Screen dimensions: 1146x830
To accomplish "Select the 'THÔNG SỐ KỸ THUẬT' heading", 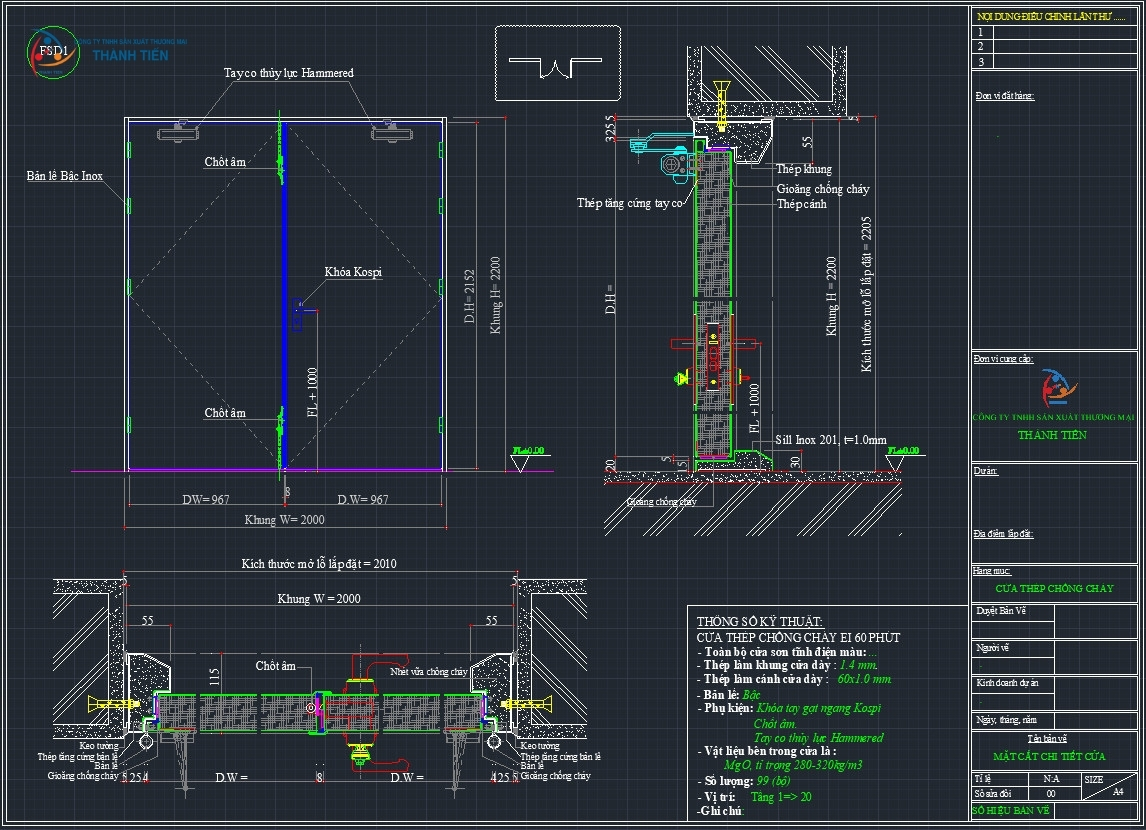I will pyautogui.click(x=759, y=622).
